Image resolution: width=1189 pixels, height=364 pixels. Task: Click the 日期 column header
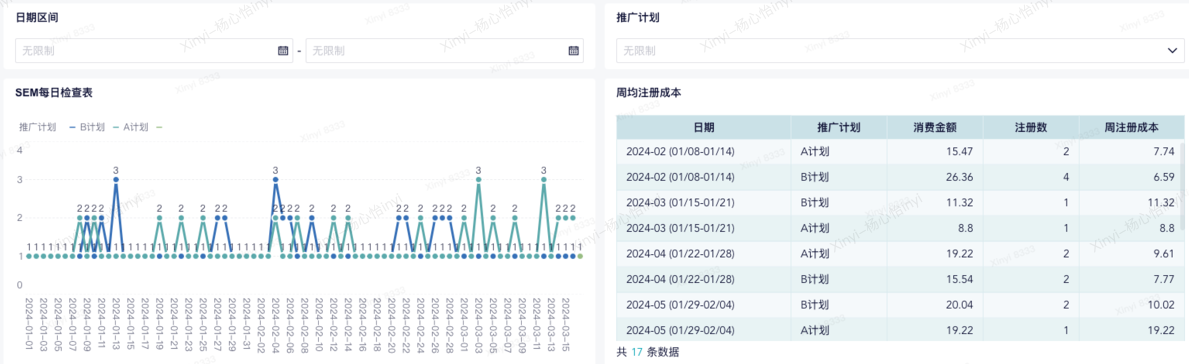[x=704, y=127]
